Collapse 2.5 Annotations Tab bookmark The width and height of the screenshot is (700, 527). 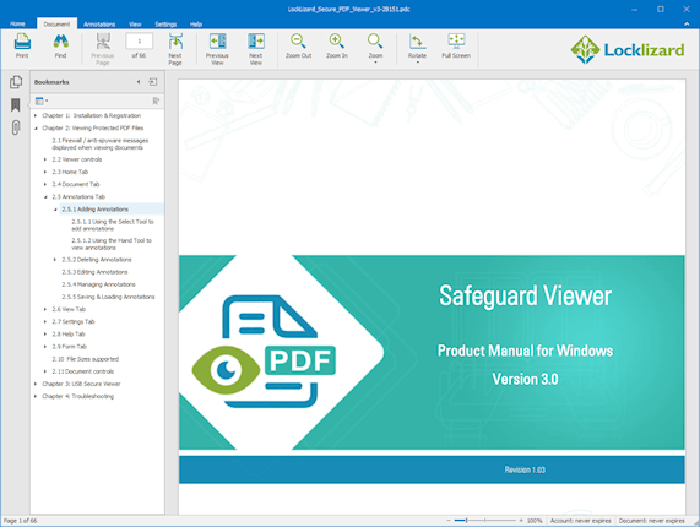coord(45,197)
